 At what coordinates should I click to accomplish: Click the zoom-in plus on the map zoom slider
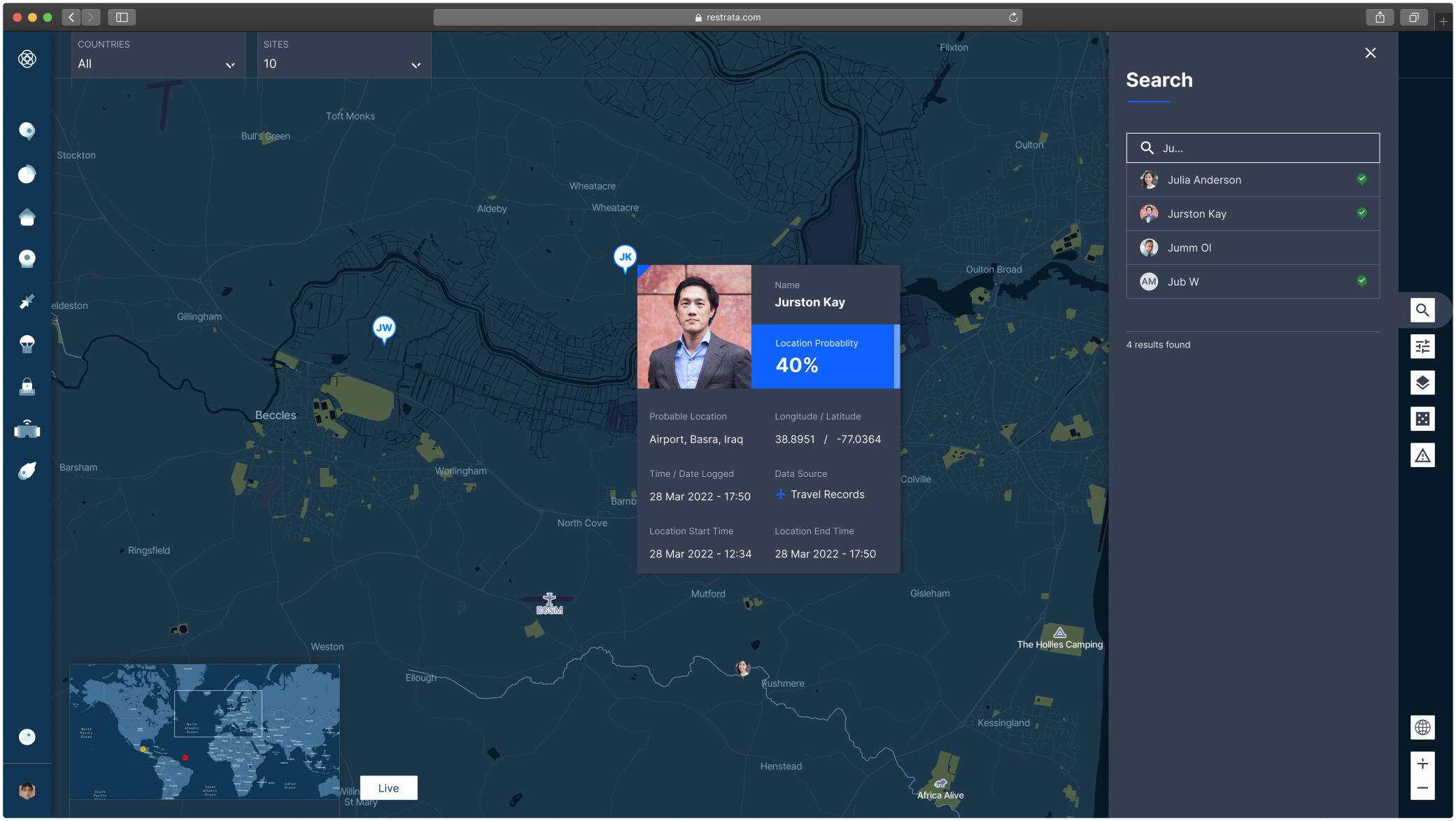(x=1422, y=764)
